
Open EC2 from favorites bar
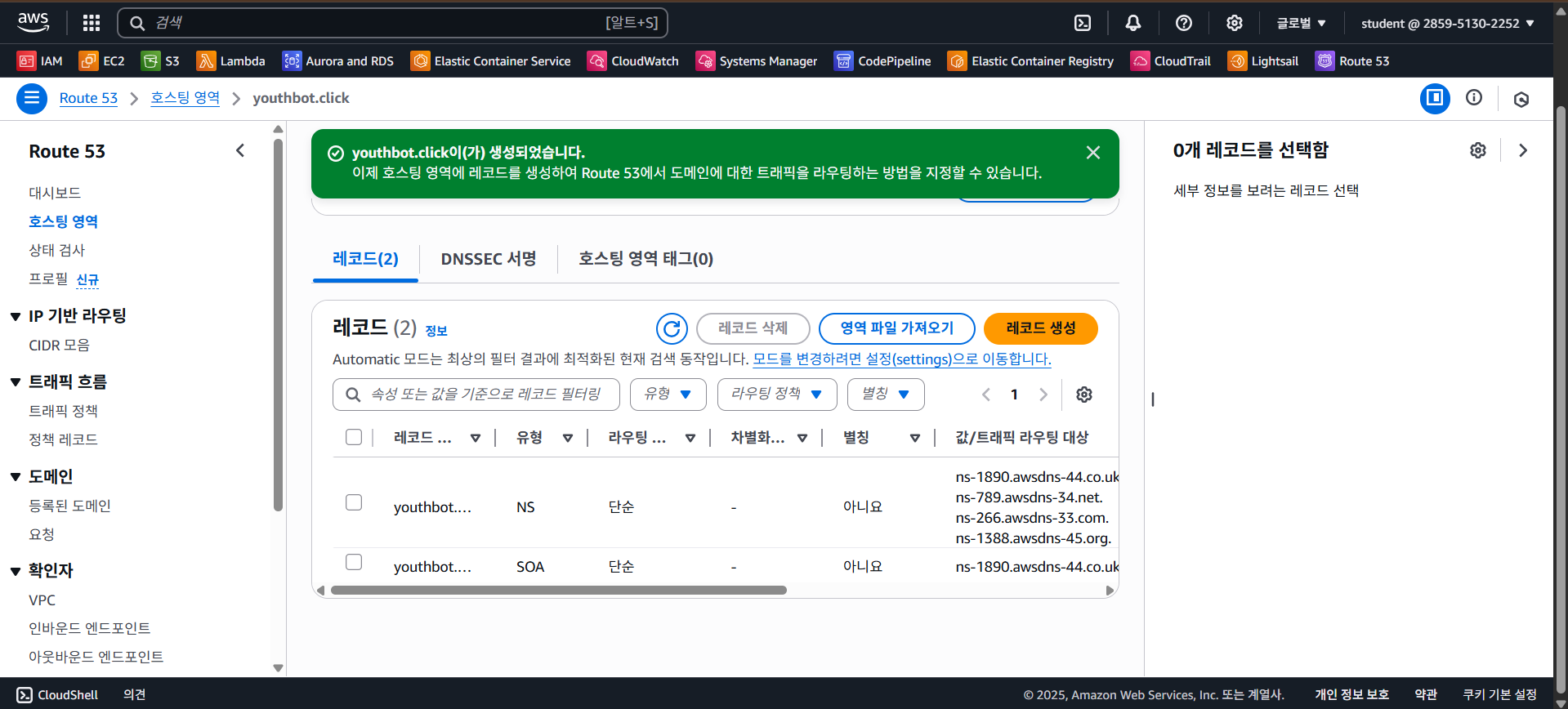(x=102, y=61)
